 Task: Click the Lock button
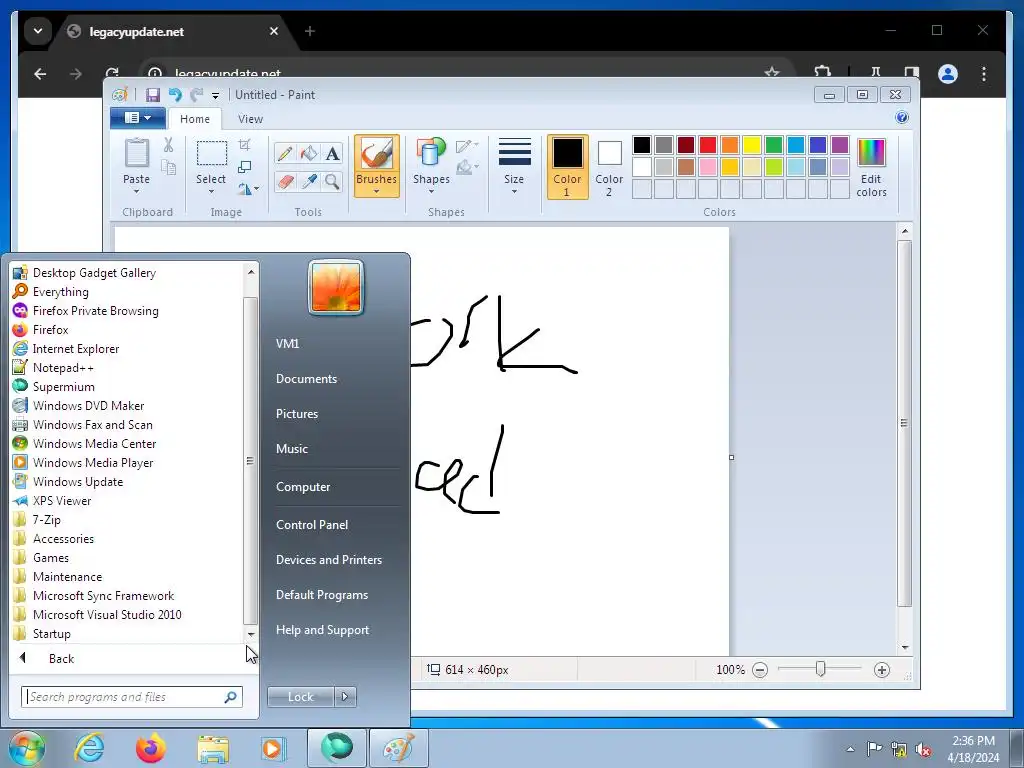coord(301,697)
